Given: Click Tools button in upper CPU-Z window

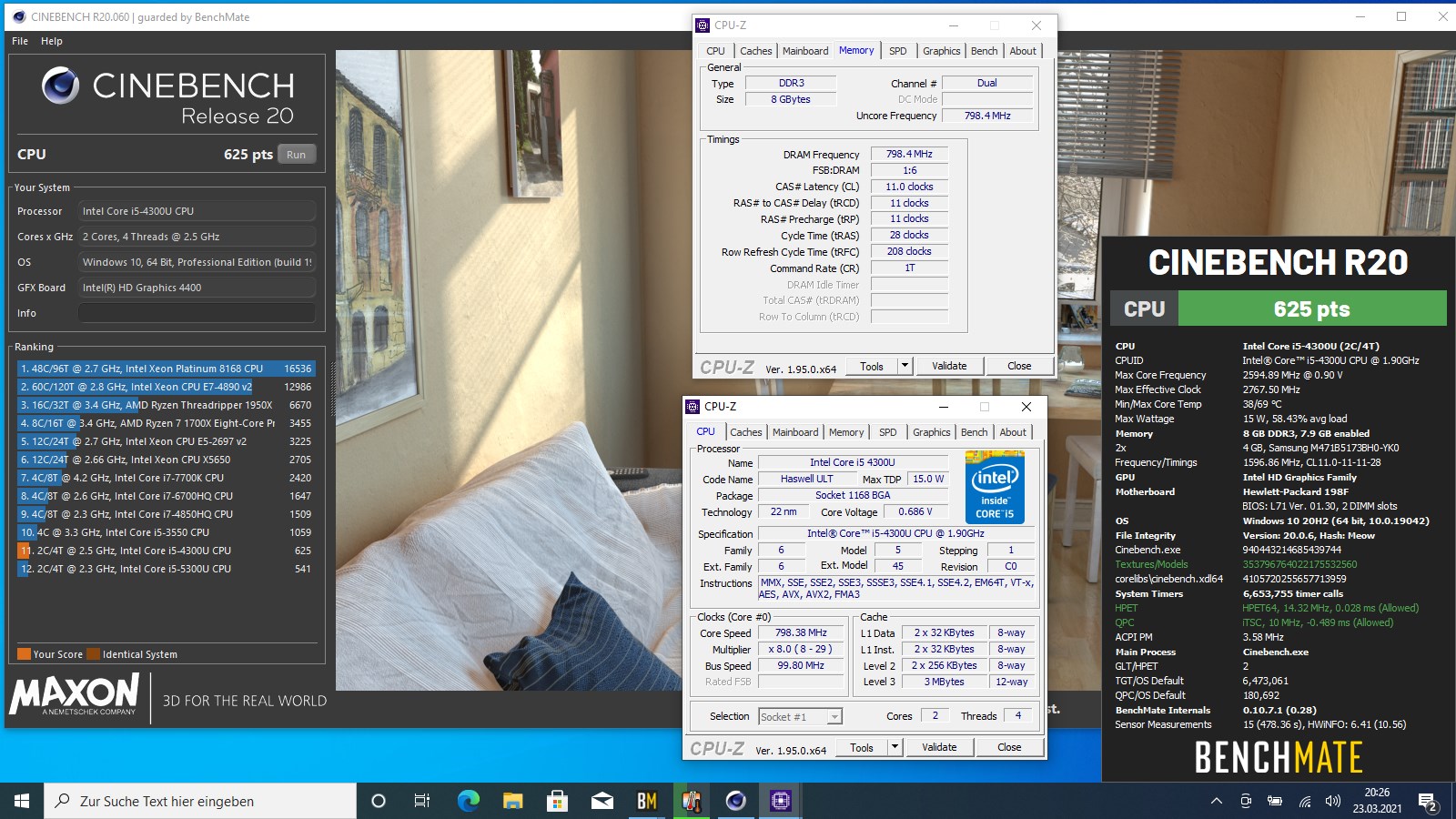Looking at the screenshot, I should (872, 366).
